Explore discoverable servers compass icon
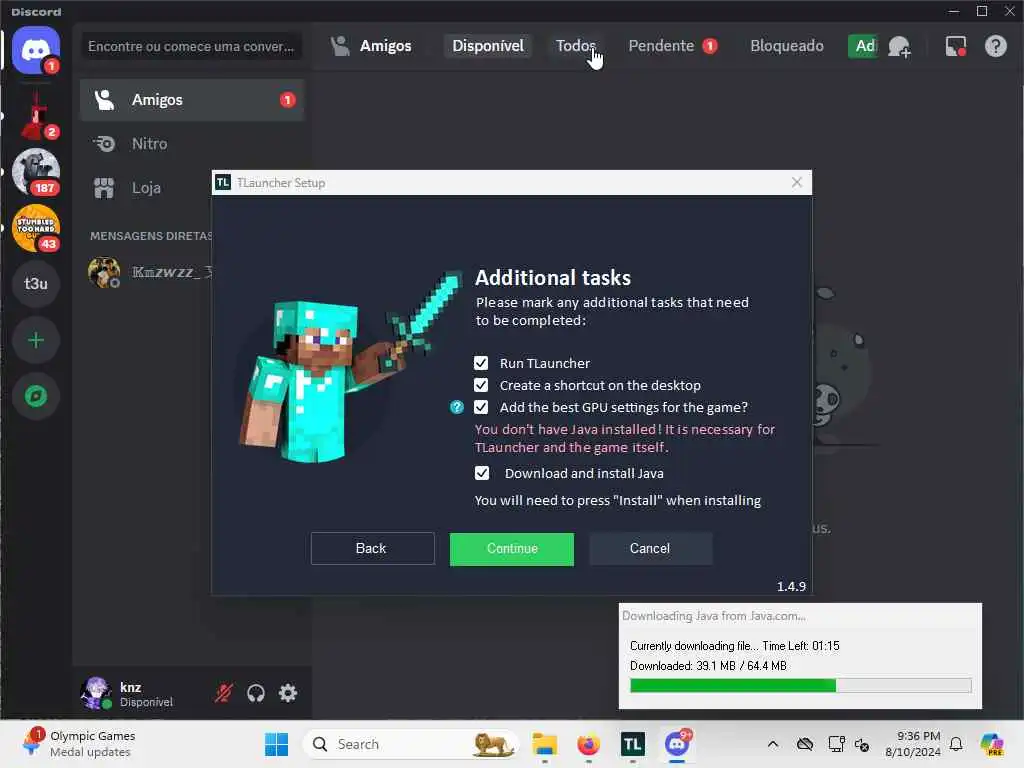 36,396
